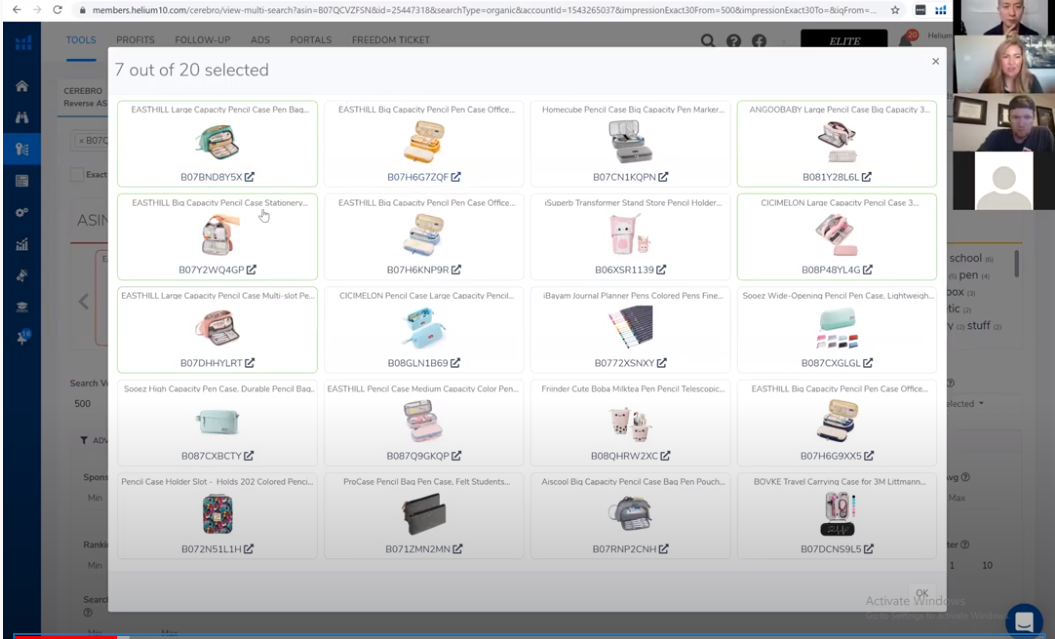The width and height of the screenshot is (1055, 639).
Task: Open external link for B07H6G7ZQF
Action: click(456, 177)
